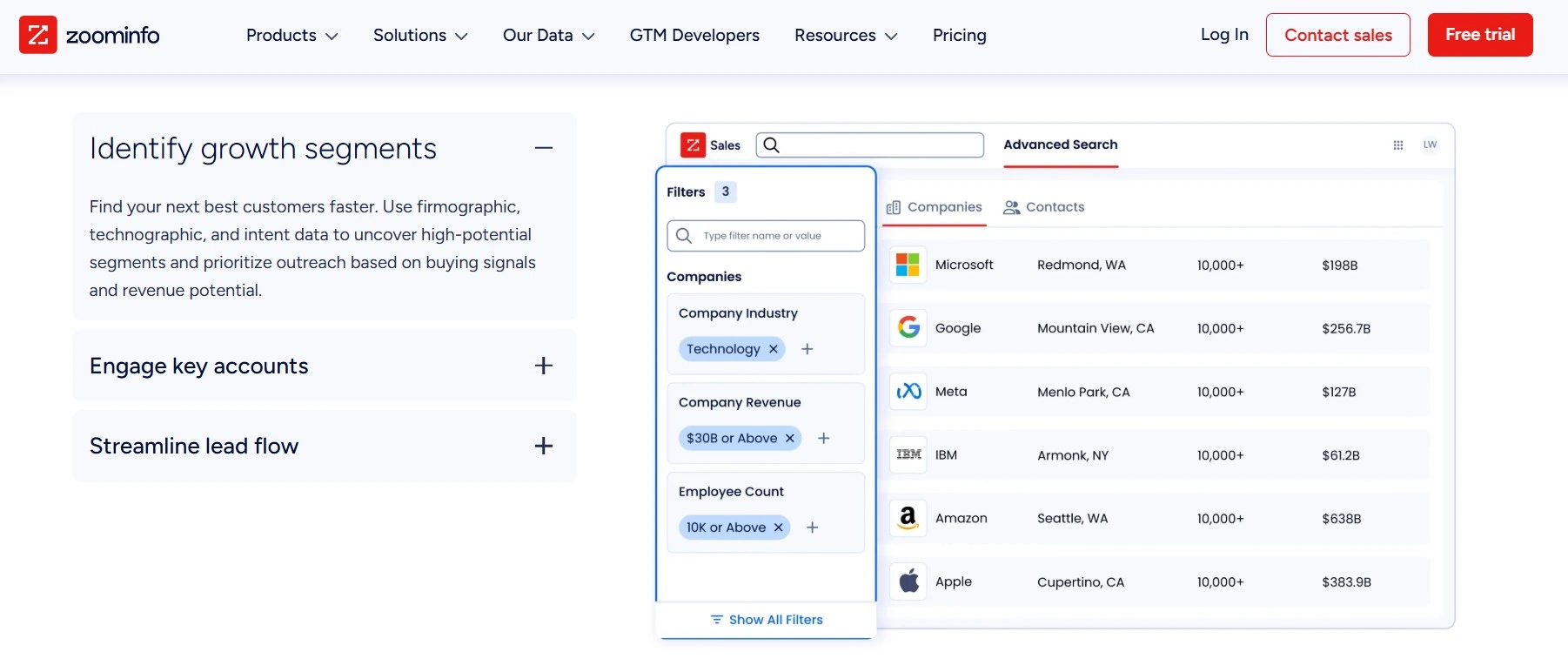Switch to the Companies tab

934,207
